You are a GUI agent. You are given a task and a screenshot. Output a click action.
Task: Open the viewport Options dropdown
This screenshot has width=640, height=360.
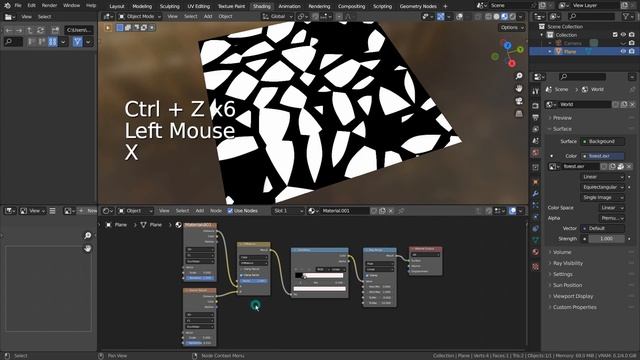[511, 27]
